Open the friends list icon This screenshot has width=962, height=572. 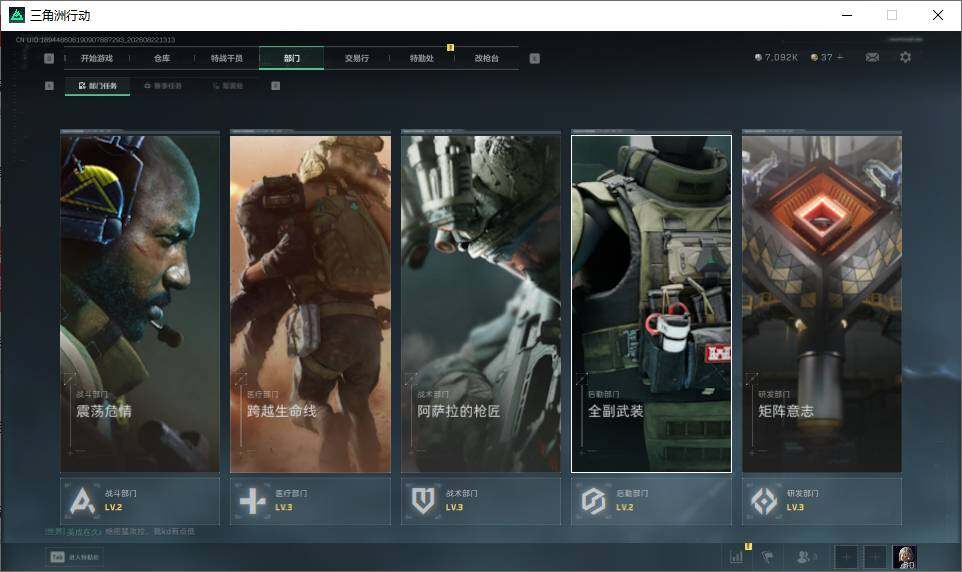[x=803, y=557]
